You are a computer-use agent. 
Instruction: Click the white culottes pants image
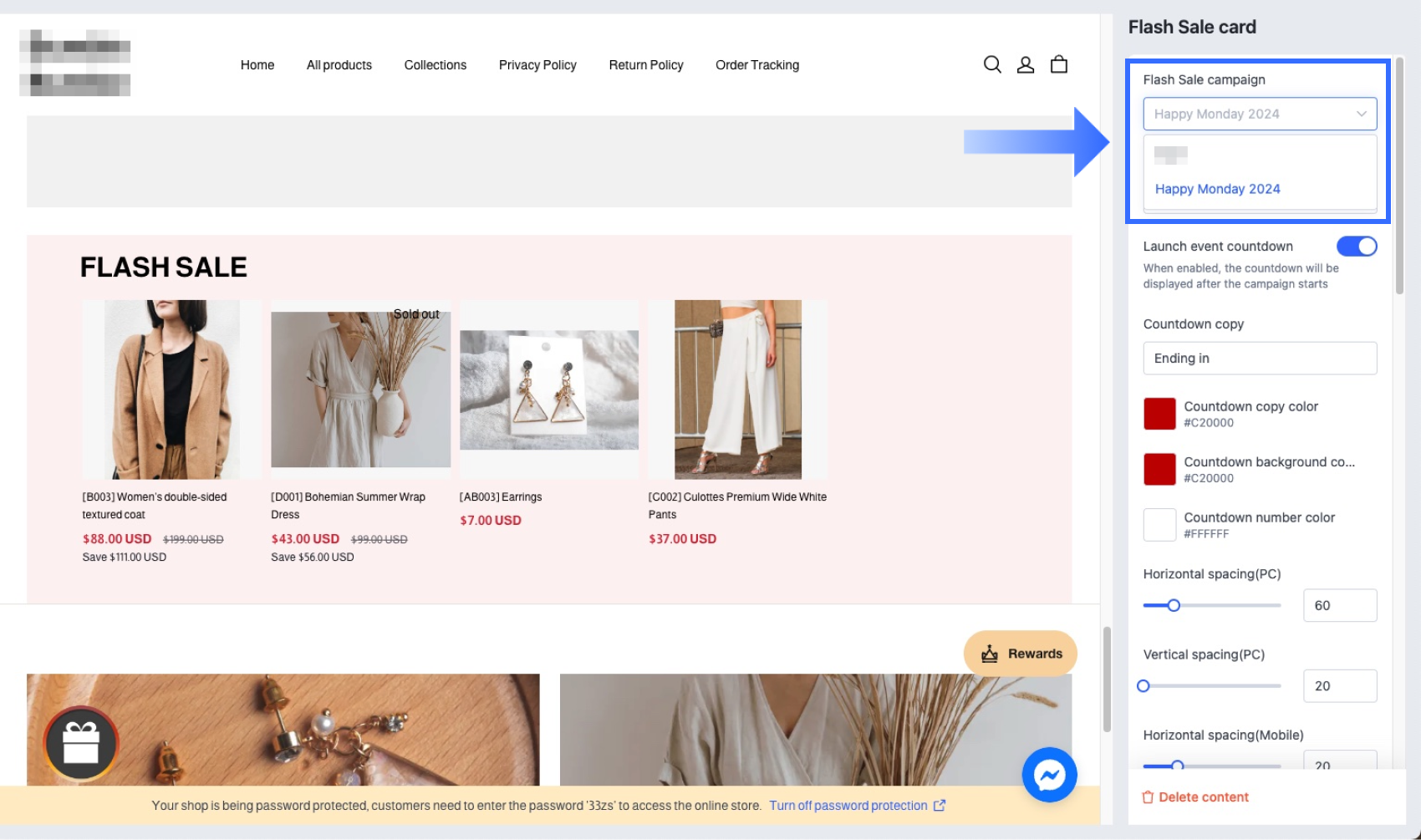[x=738, y=389]
